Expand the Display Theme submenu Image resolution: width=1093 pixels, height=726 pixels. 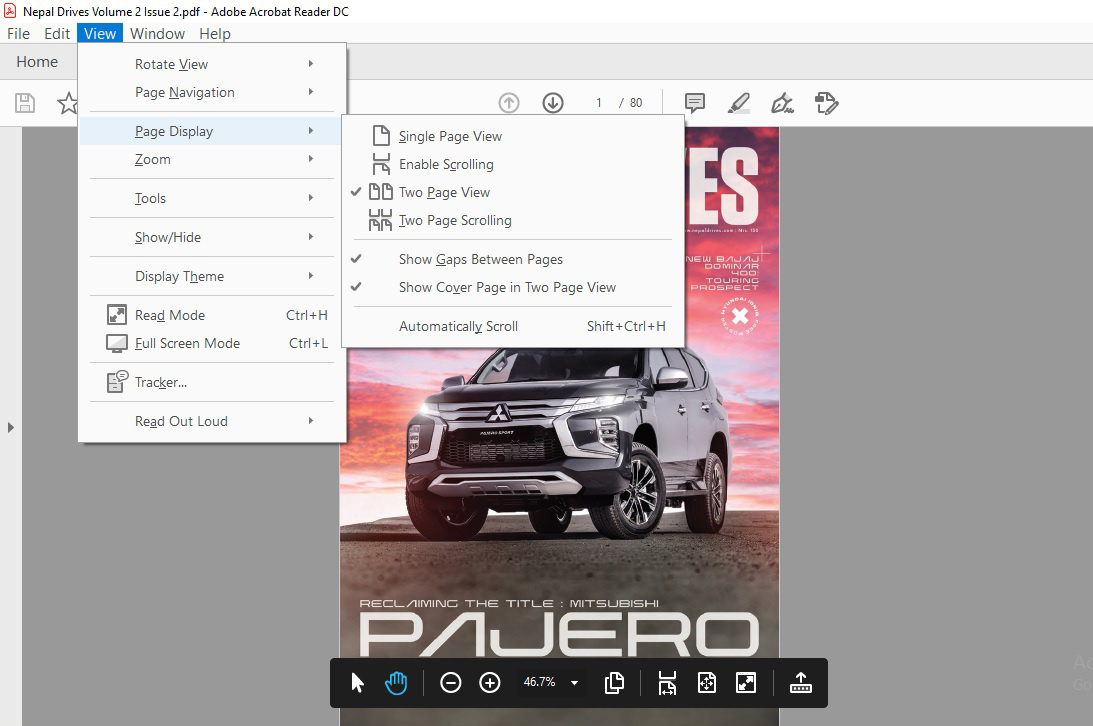click(x=212, y=276)
